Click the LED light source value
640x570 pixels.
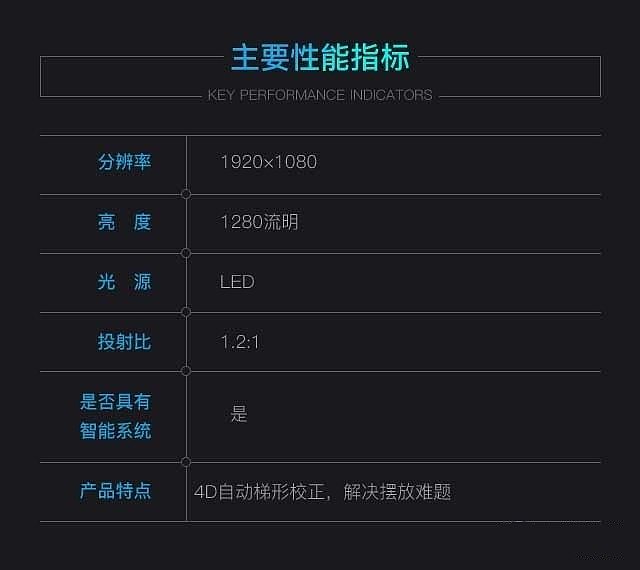point(237,282)
